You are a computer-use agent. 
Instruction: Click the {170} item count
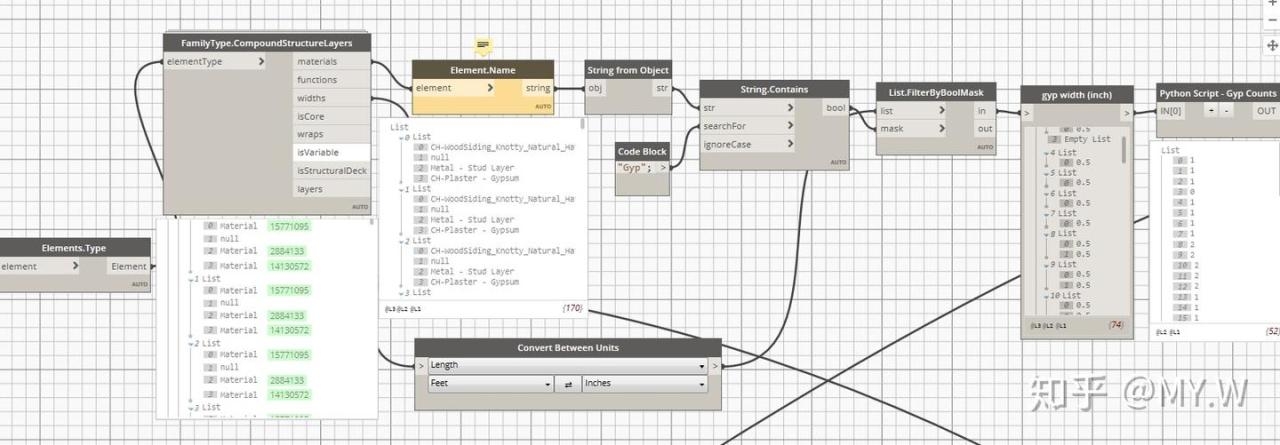(x=572, y=309)
